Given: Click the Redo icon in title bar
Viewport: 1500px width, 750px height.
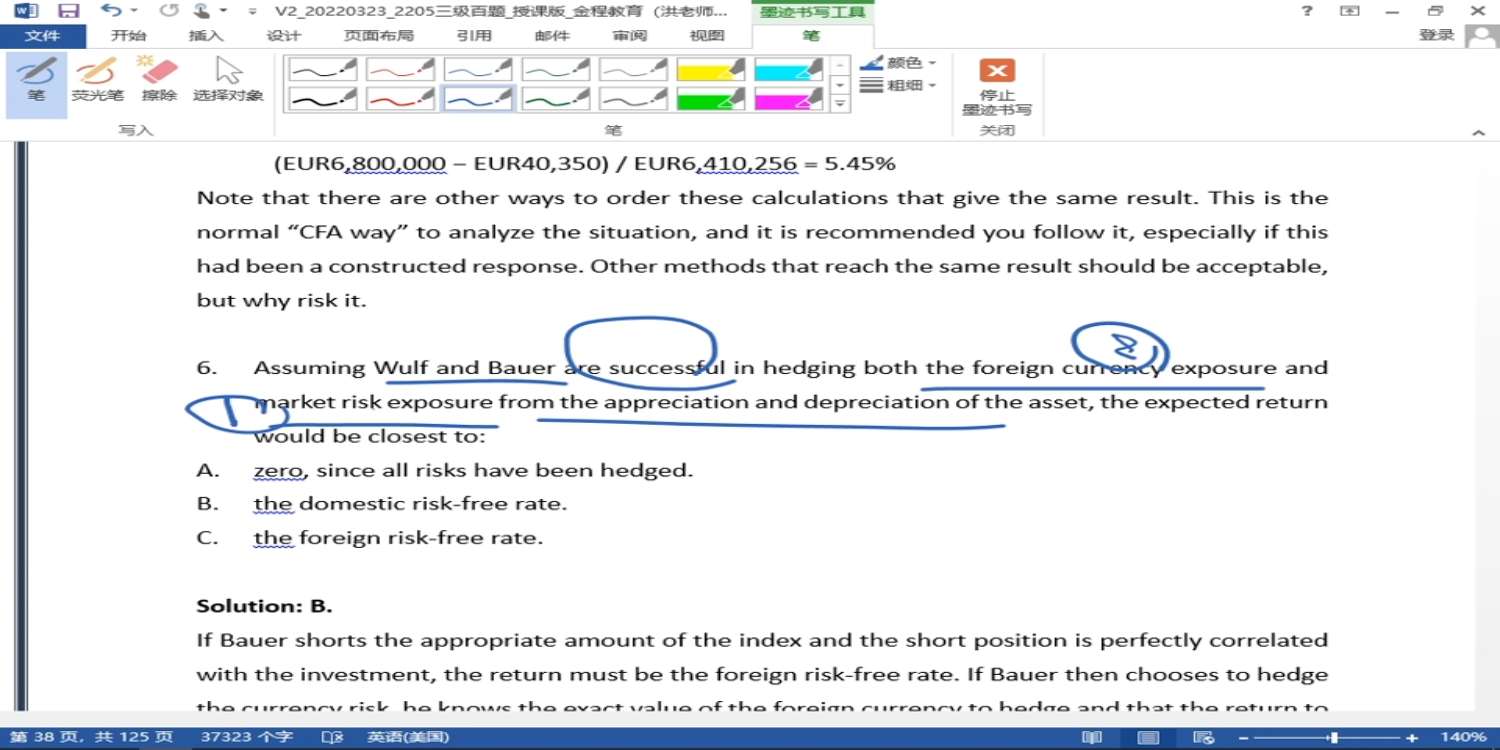Looking at the screenshot, I should pos(169,11).
